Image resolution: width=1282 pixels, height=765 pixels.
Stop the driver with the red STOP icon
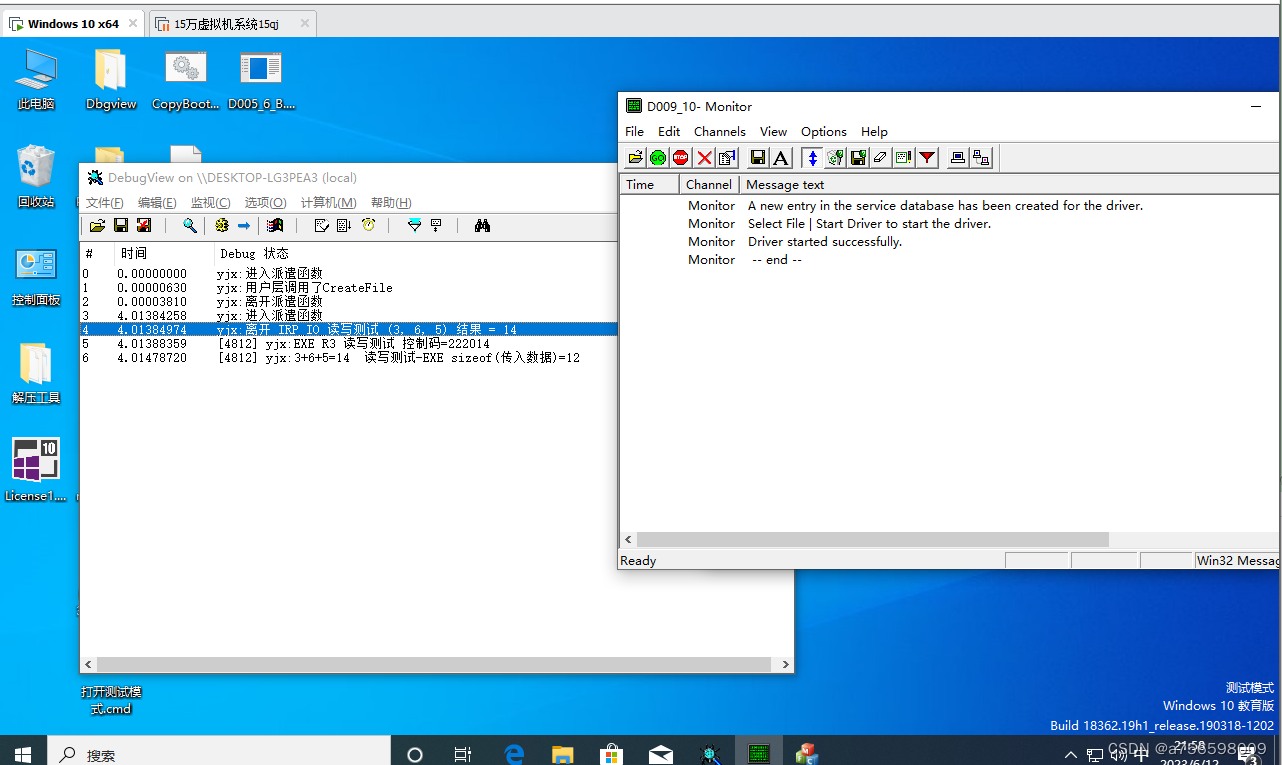coord(681,157)
